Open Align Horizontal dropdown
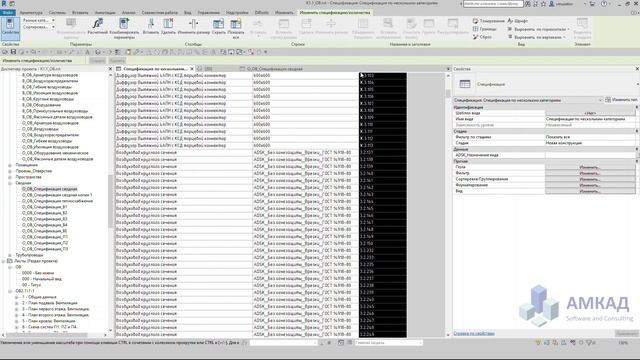640x360 pixels. pos(539,29)
